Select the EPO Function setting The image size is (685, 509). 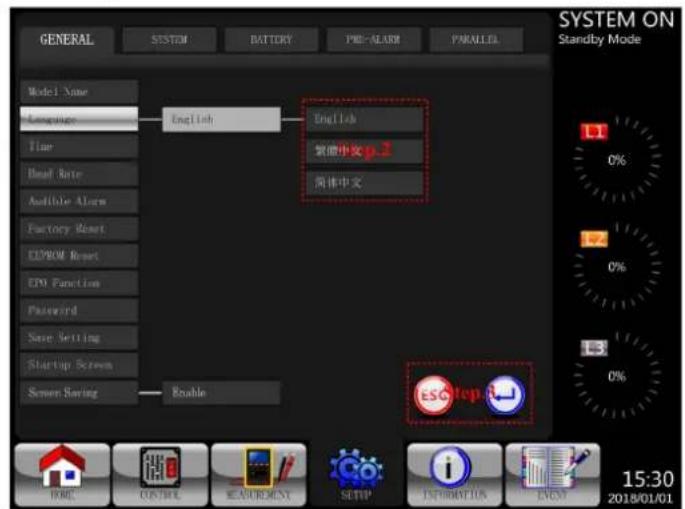(79, 283)
